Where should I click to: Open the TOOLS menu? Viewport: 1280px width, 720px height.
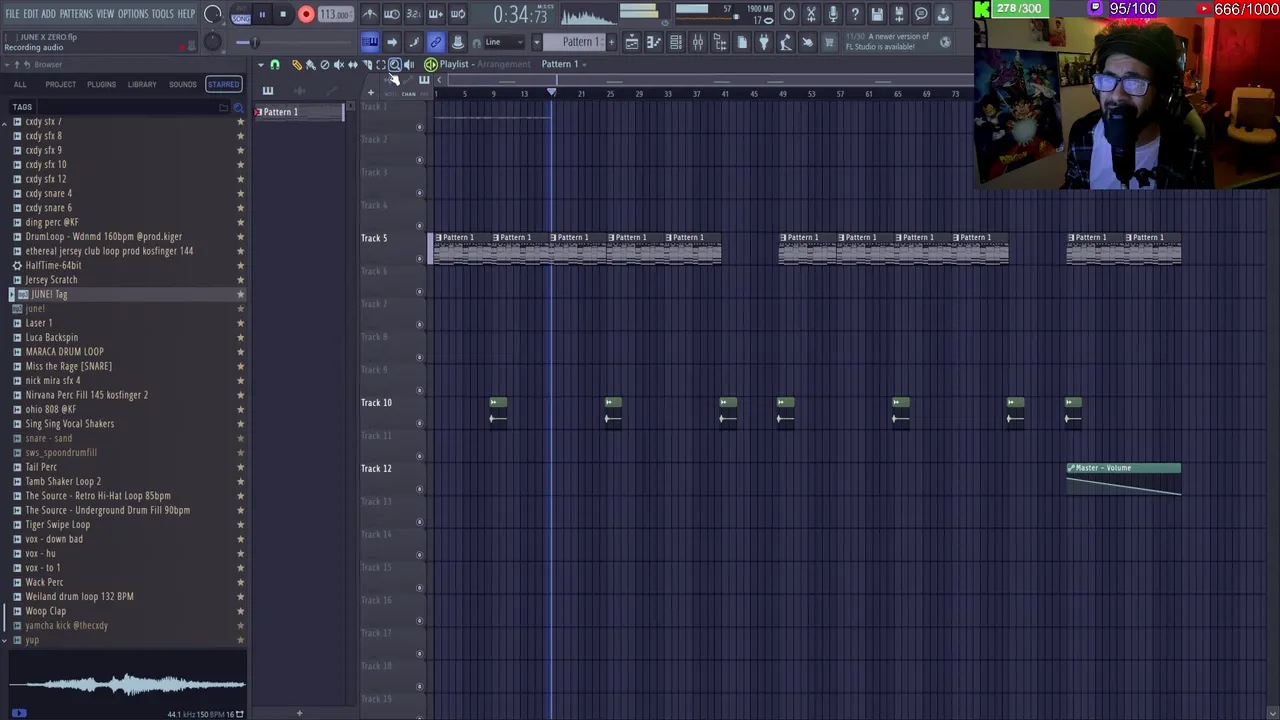pos(162,14)
